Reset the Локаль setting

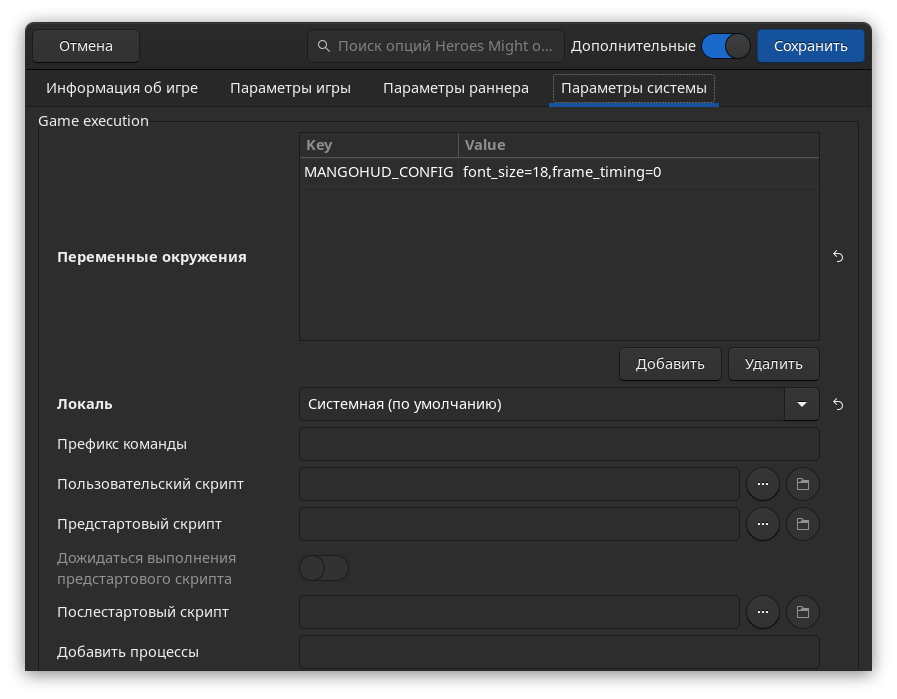(838, 404)
